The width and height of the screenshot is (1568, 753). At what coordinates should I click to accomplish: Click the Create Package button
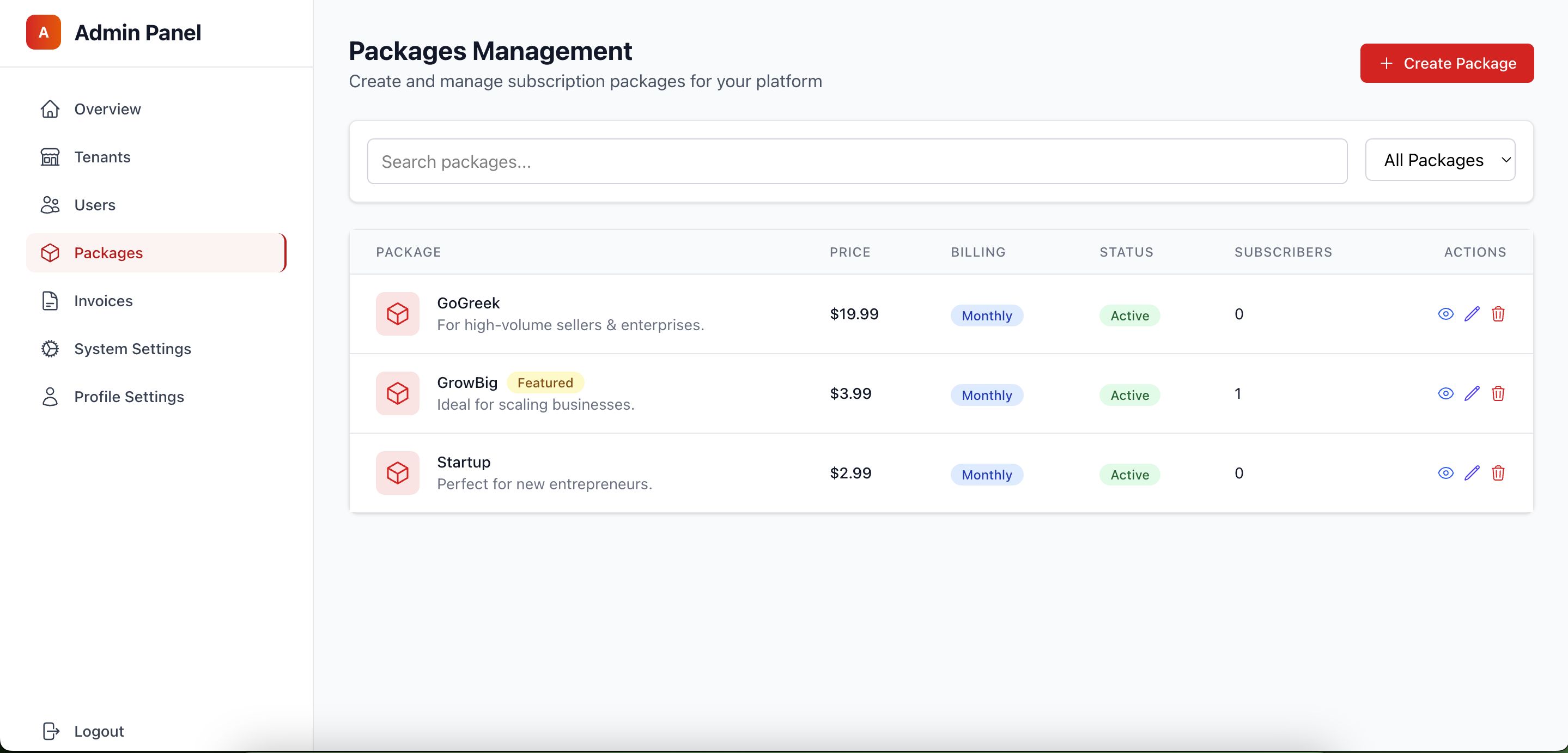coord(1447,63)
